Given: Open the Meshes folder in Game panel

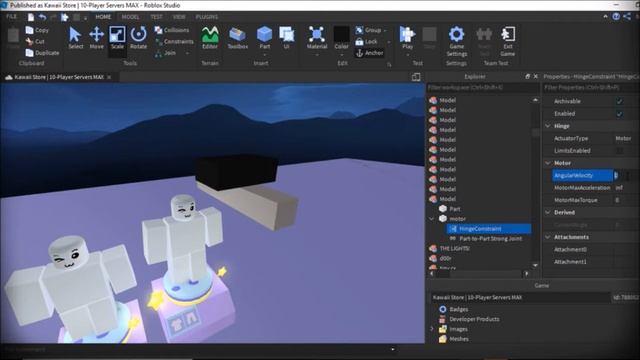Looking at the screenshot, I should click(459, 339).
